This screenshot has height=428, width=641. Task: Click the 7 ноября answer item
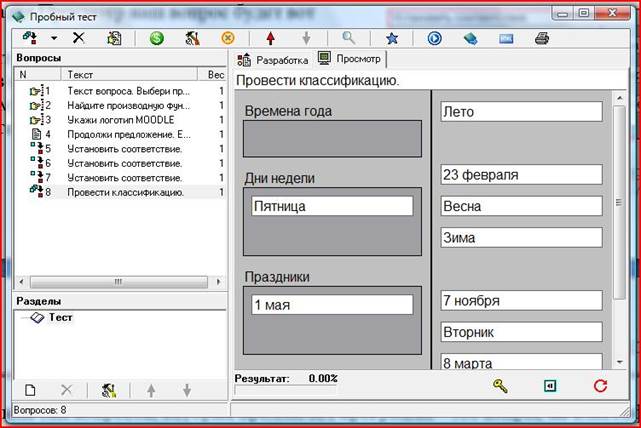522,300
